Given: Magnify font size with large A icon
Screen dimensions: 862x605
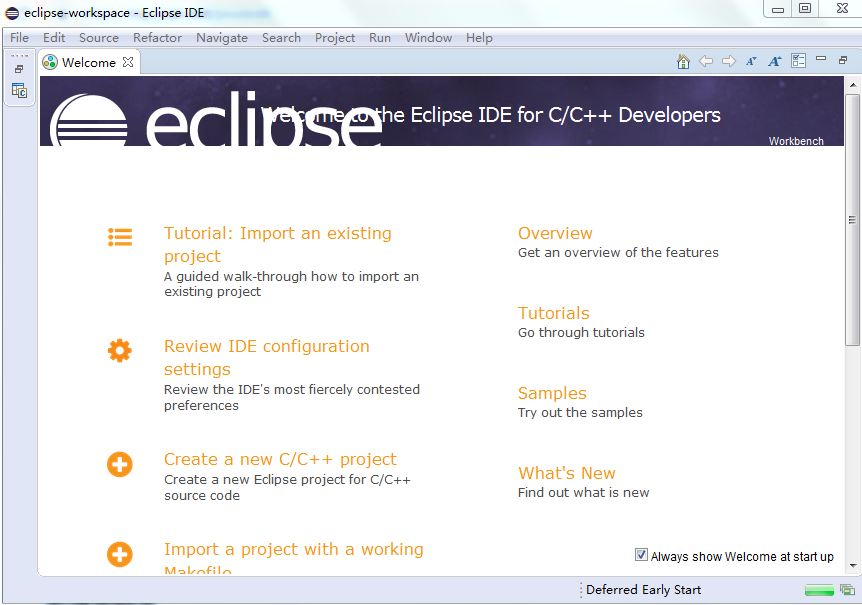Looking at the screenshot, I should (775, 61).
